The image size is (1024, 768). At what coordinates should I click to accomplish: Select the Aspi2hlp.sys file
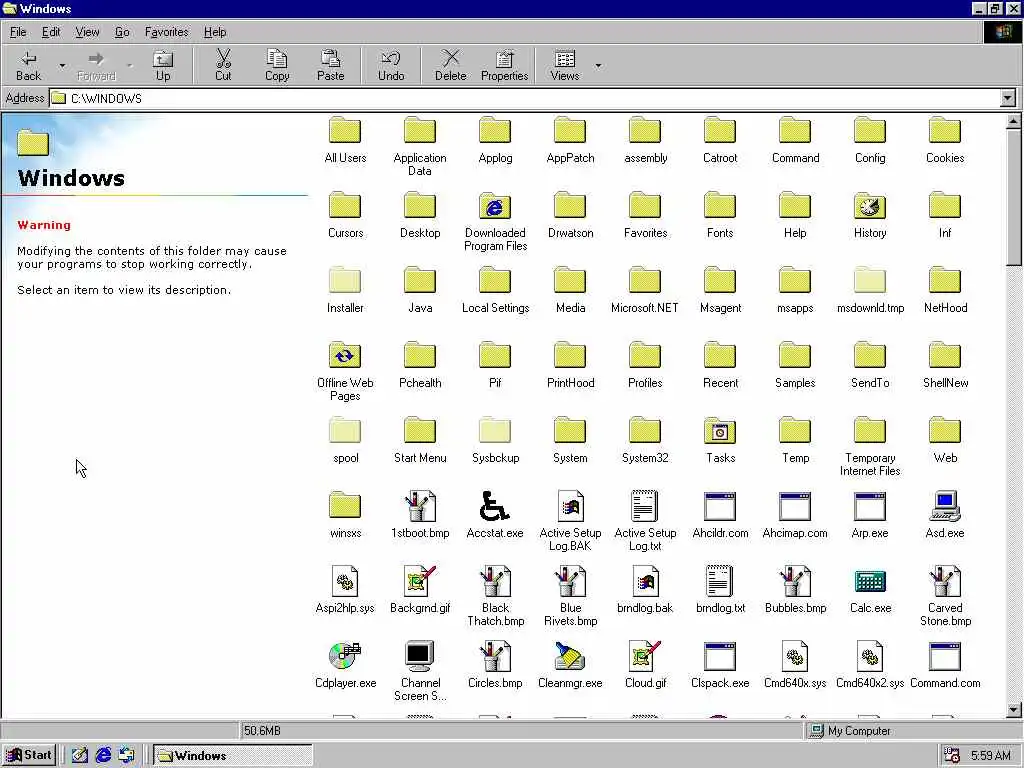click(x=345, y=590)
